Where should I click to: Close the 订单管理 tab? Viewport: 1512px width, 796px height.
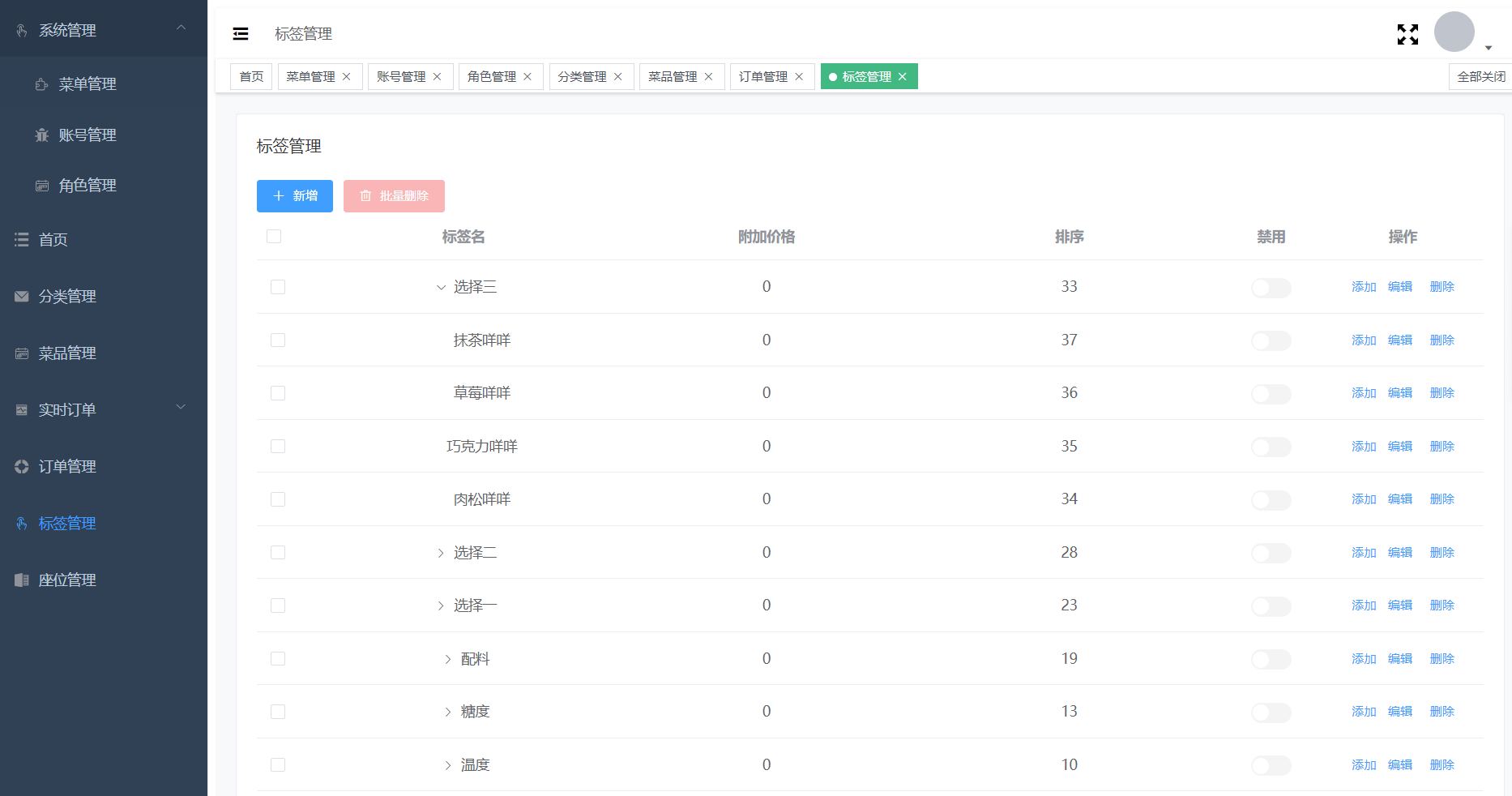pos(799,76)
